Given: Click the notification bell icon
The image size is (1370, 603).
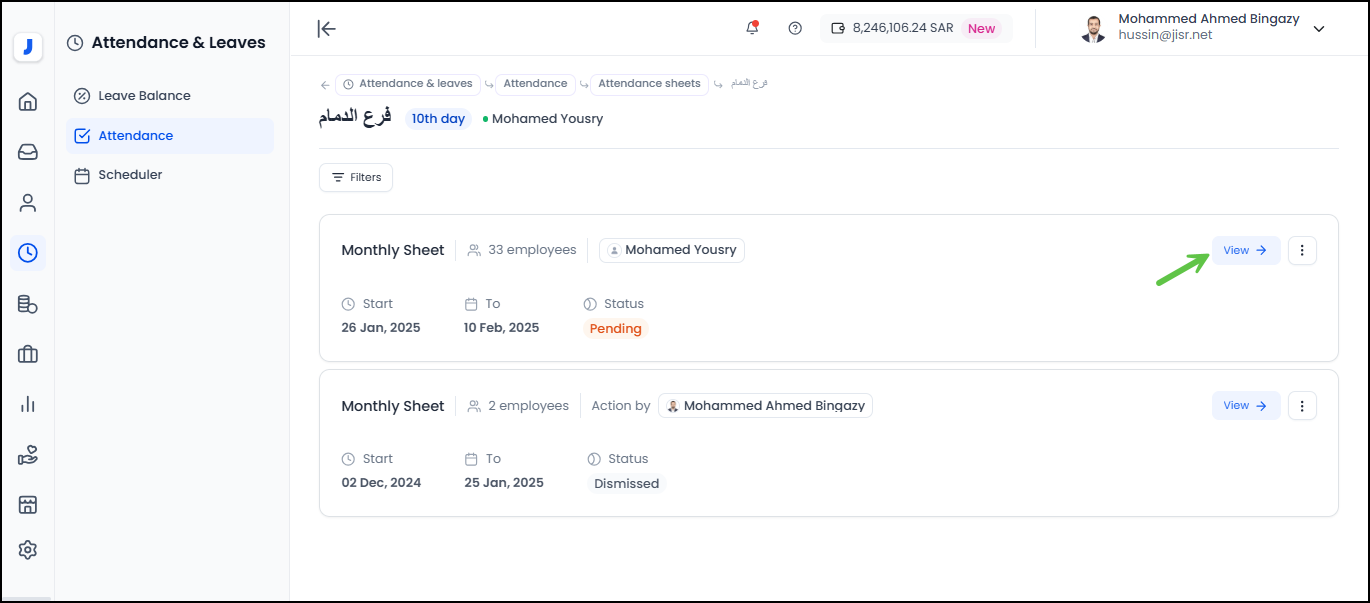Looking at the screenshot, I should tap(752, 28).
